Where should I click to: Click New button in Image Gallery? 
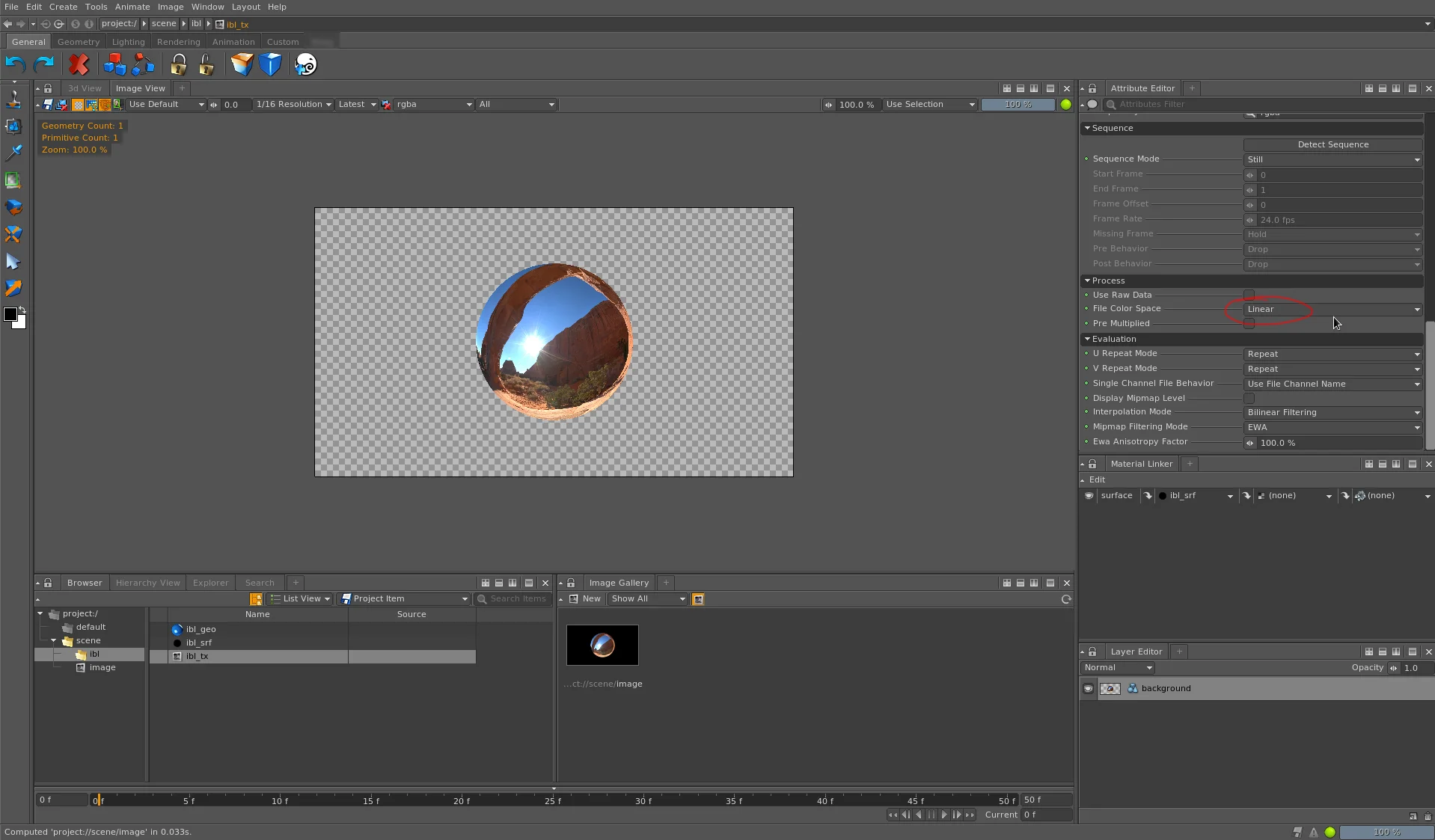click(x=585, y=599)
